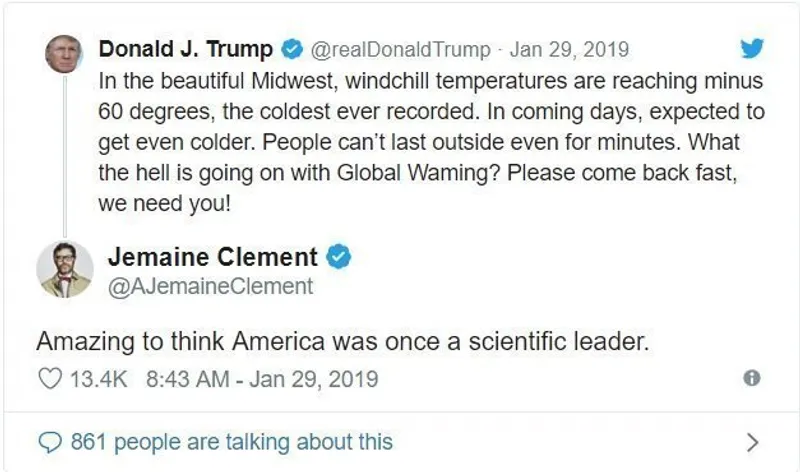
Task: Open Jemaine Clement's profile picture
Action: pos(65,269)
